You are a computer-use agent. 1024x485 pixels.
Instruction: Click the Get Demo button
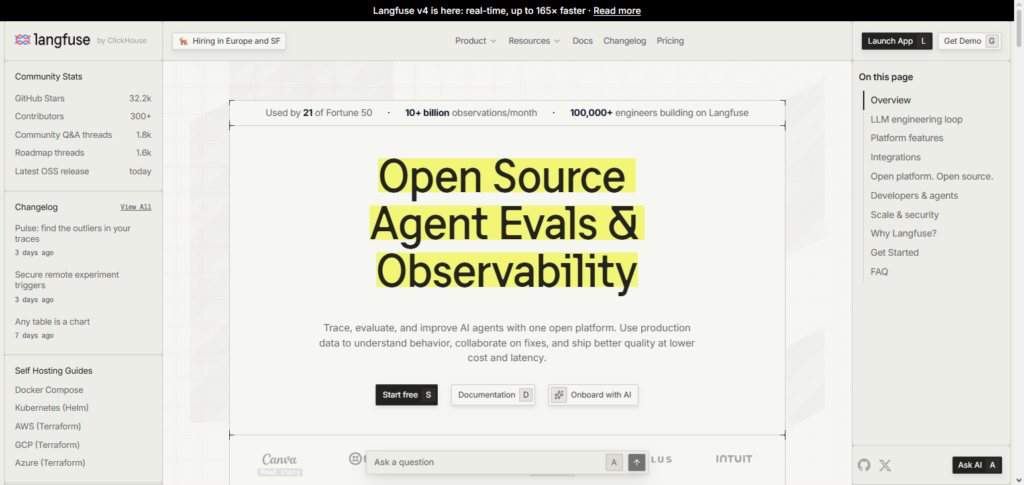click(x=970, y=41)
